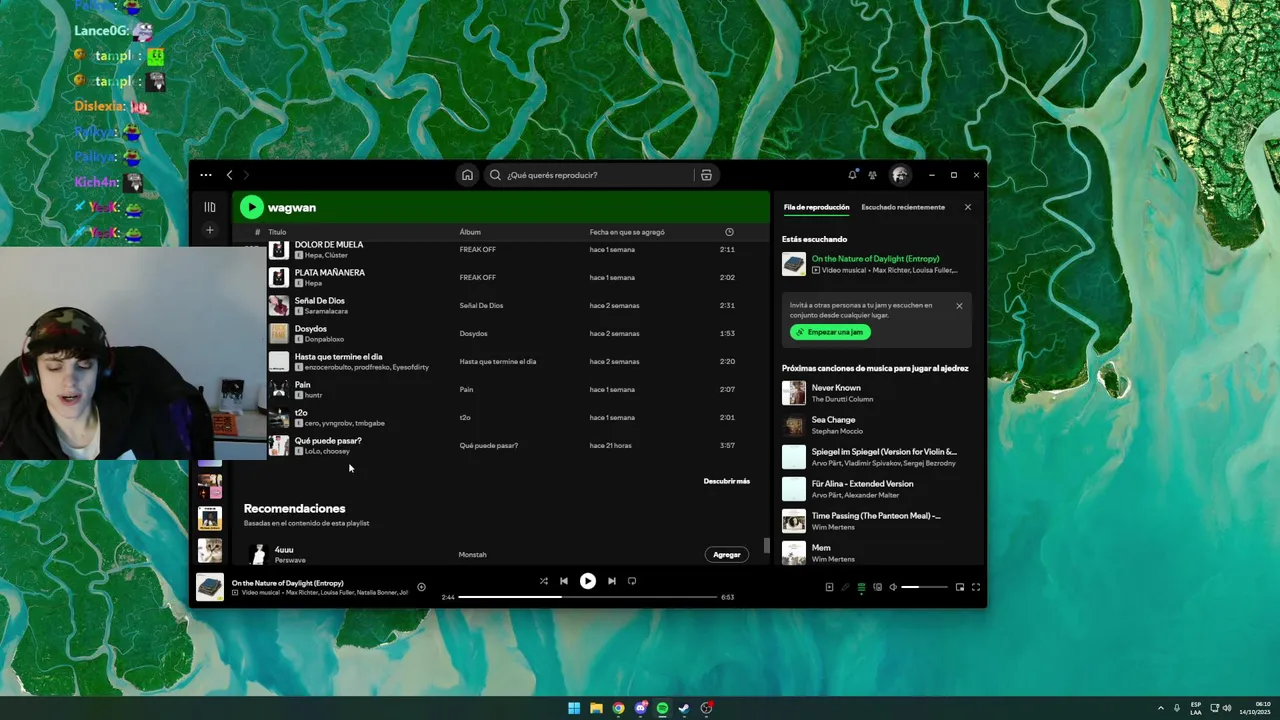Select Spiegel im Spiegel in queue
1280x720 pixels.
tap(875, 457)
